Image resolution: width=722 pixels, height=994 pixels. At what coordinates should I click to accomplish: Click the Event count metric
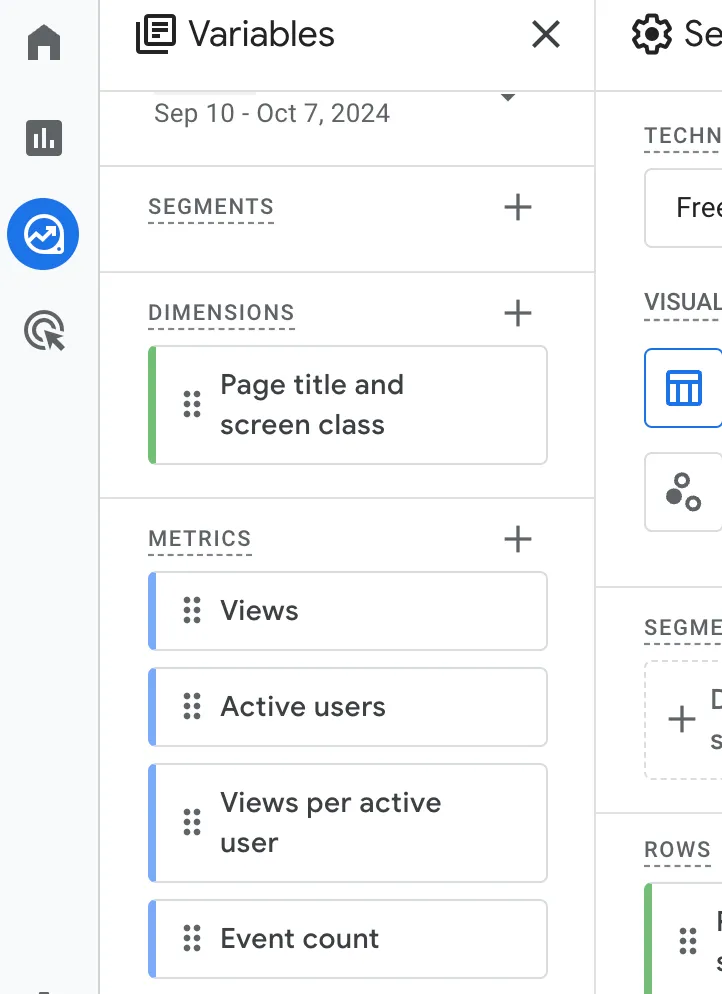click(348, 939)
